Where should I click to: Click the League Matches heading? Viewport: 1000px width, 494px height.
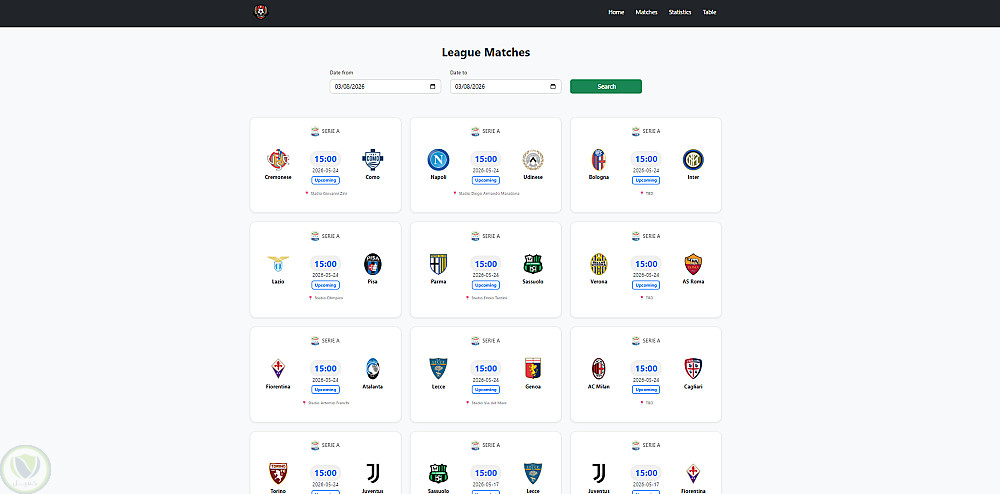[486, 52]
